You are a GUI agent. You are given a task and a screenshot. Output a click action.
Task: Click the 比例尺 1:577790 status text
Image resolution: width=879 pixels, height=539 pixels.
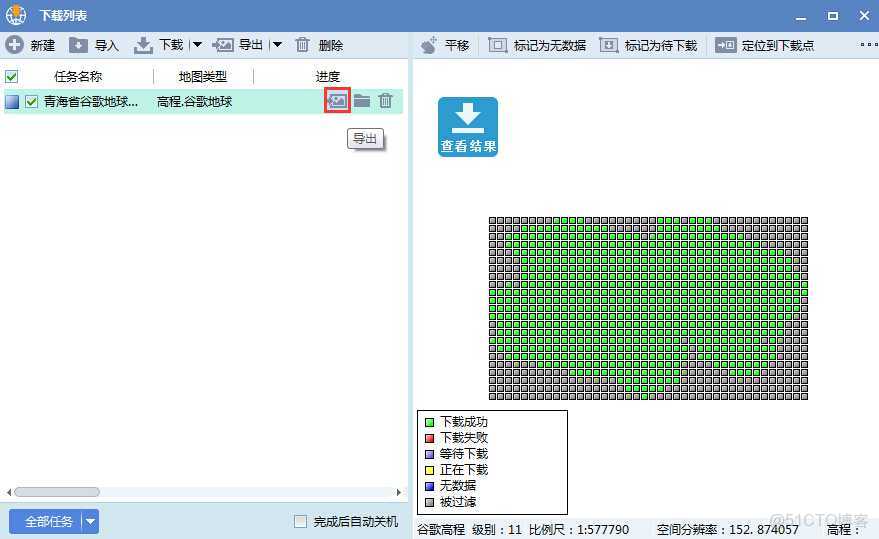click(x=579, y=529)
